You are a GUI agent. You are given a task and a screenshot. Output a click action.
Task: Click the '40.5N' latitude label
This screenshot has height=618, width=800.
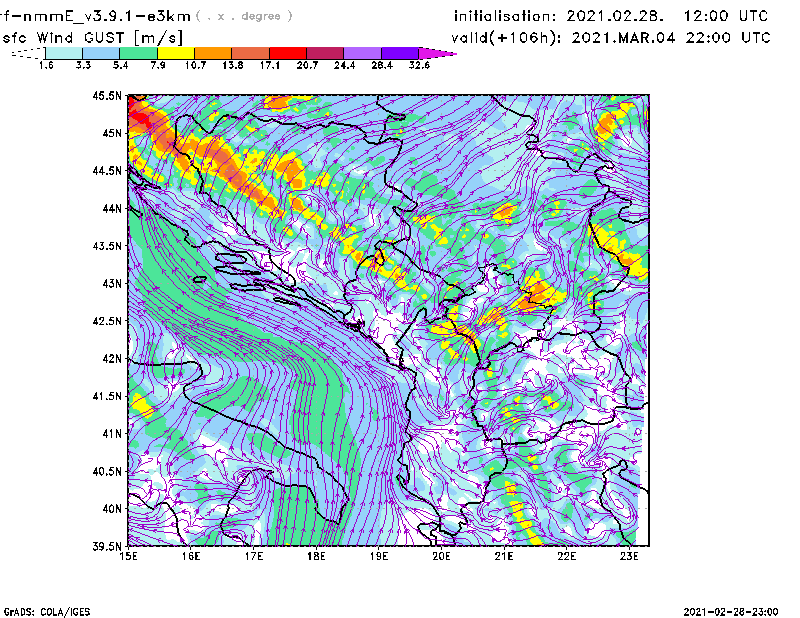point(107,472)
